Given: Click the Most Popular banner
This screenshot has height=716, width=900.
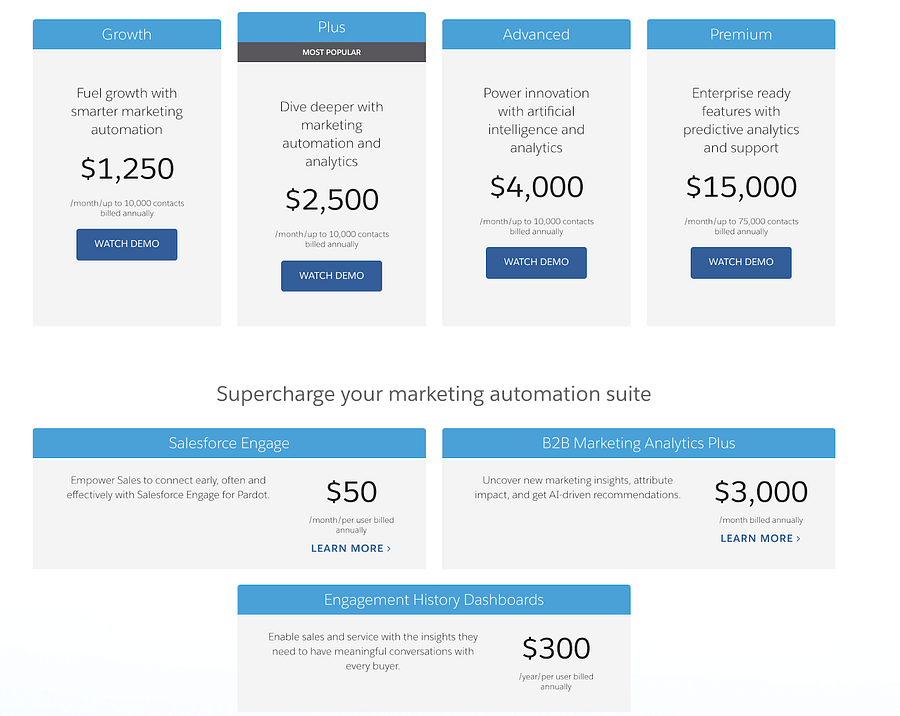Looking at the screenshot, I should click(331, 52).
